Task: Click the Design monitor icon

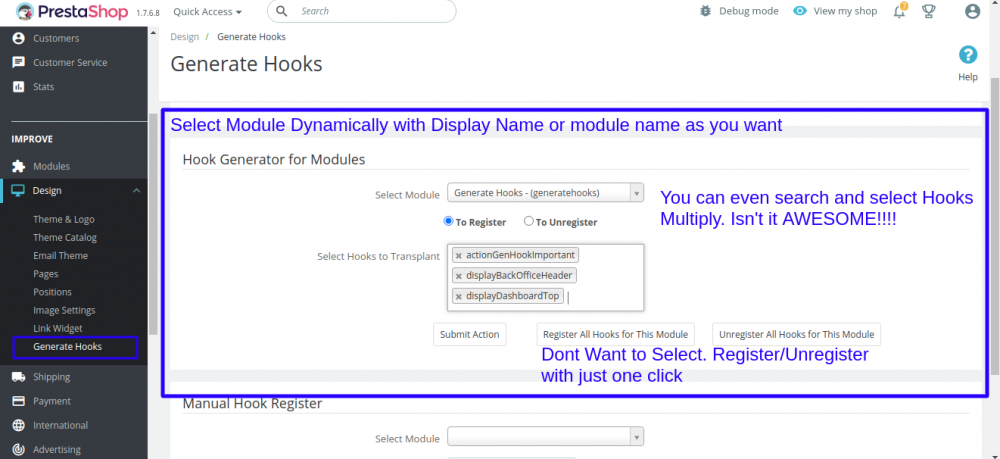Action: click(19, 191)
